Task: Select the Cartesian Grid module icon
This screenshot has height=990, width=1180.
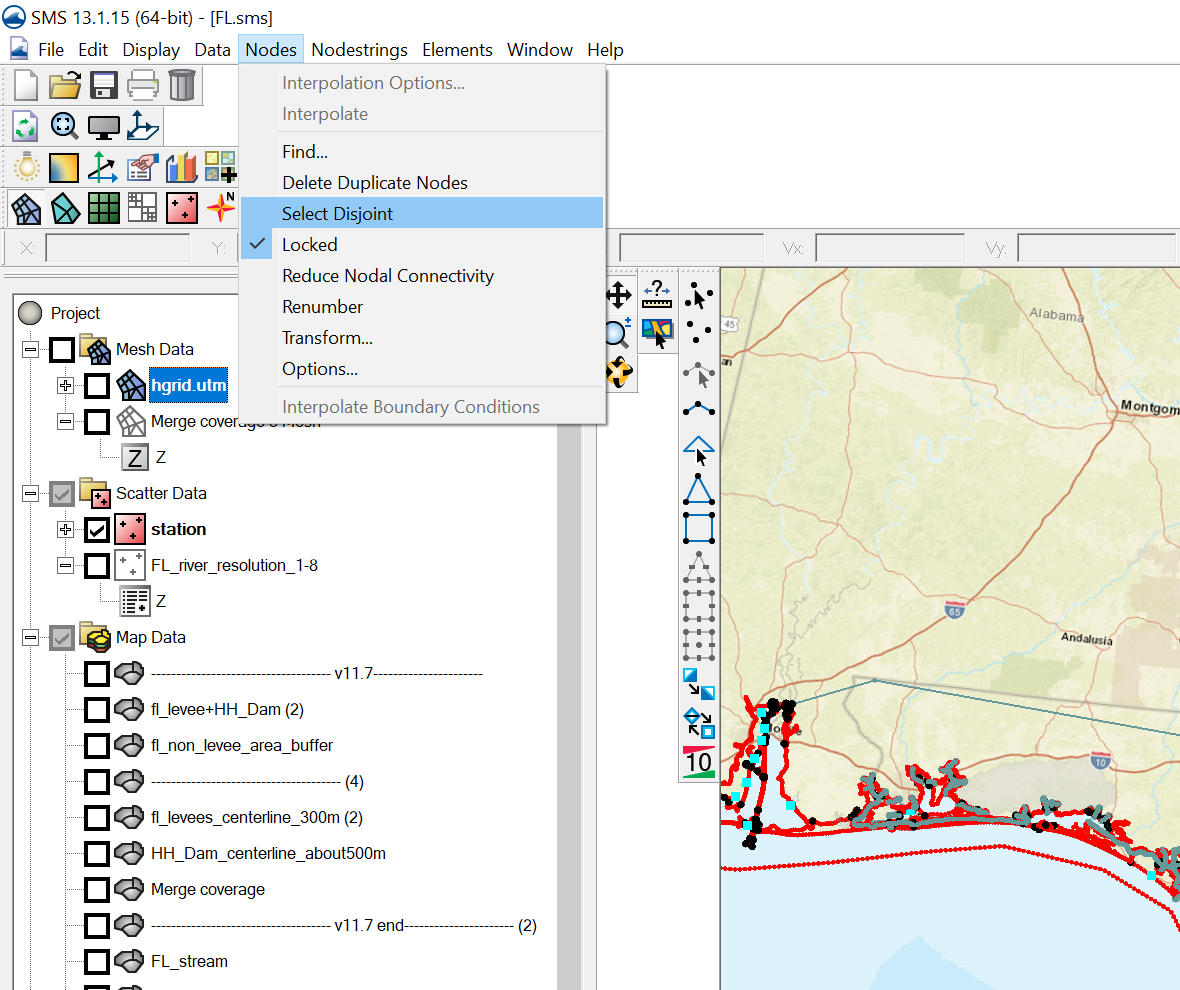Action: [103, 208]
